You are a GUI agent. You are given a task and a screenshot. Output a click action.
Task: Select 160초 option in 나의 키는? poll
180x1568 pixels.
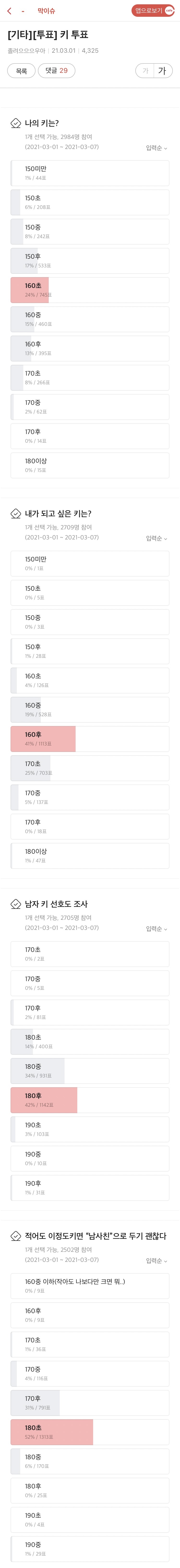pos(90,290)
